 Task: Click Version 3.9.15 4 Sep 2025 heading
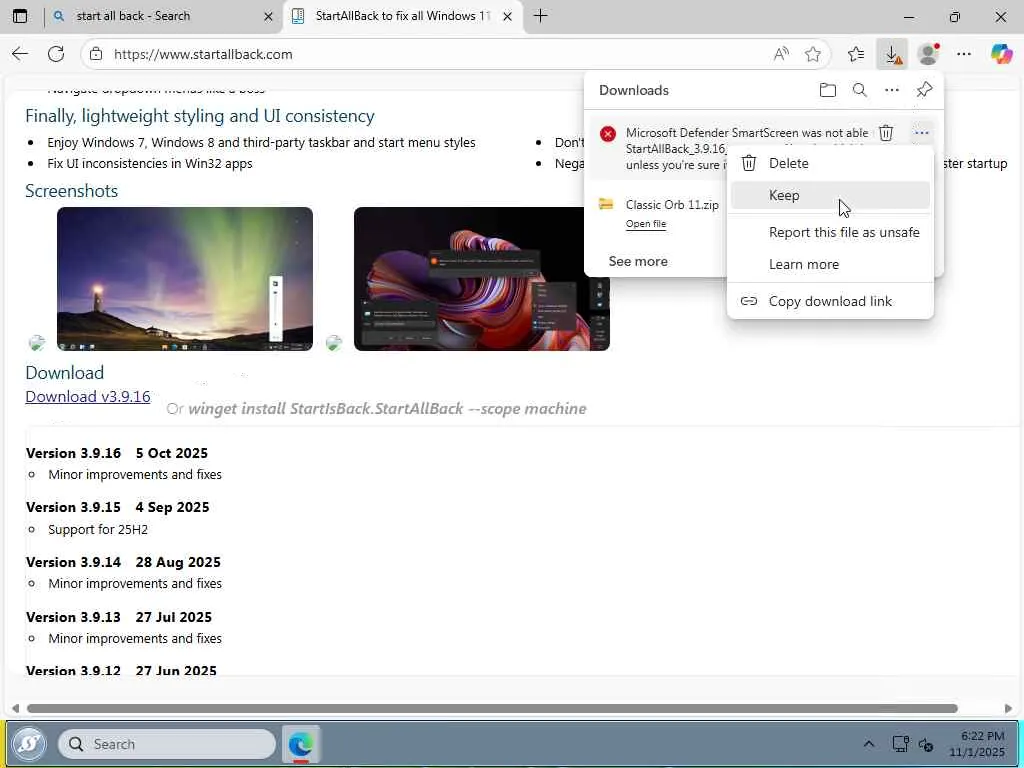pyautogui.click(x=118, y=507)
